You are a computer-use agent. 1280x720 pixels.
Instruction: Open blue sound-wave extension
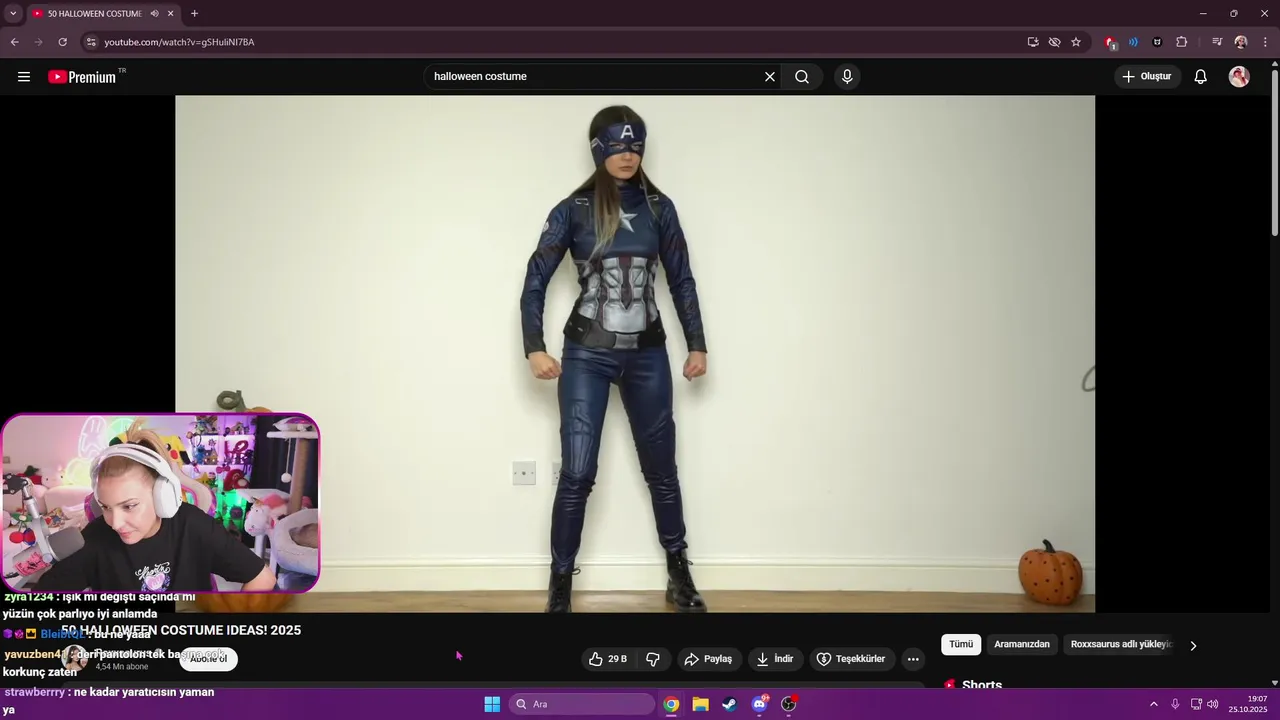1133,42
